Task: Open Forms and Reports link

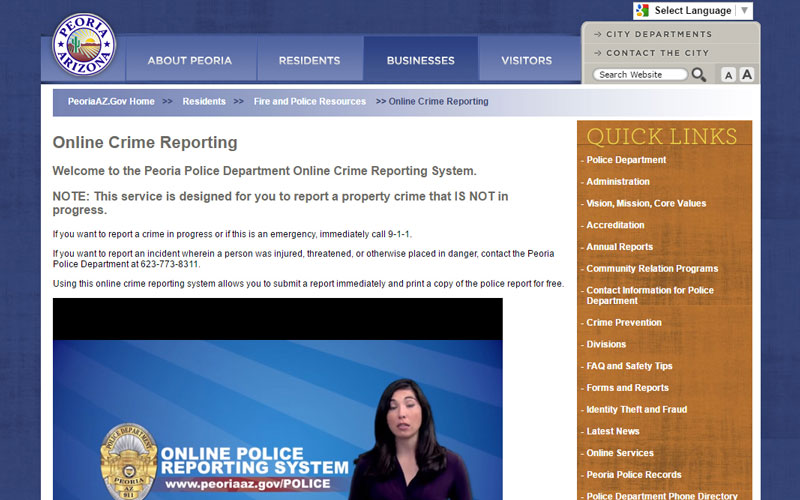Action: (x=628, y=388)
